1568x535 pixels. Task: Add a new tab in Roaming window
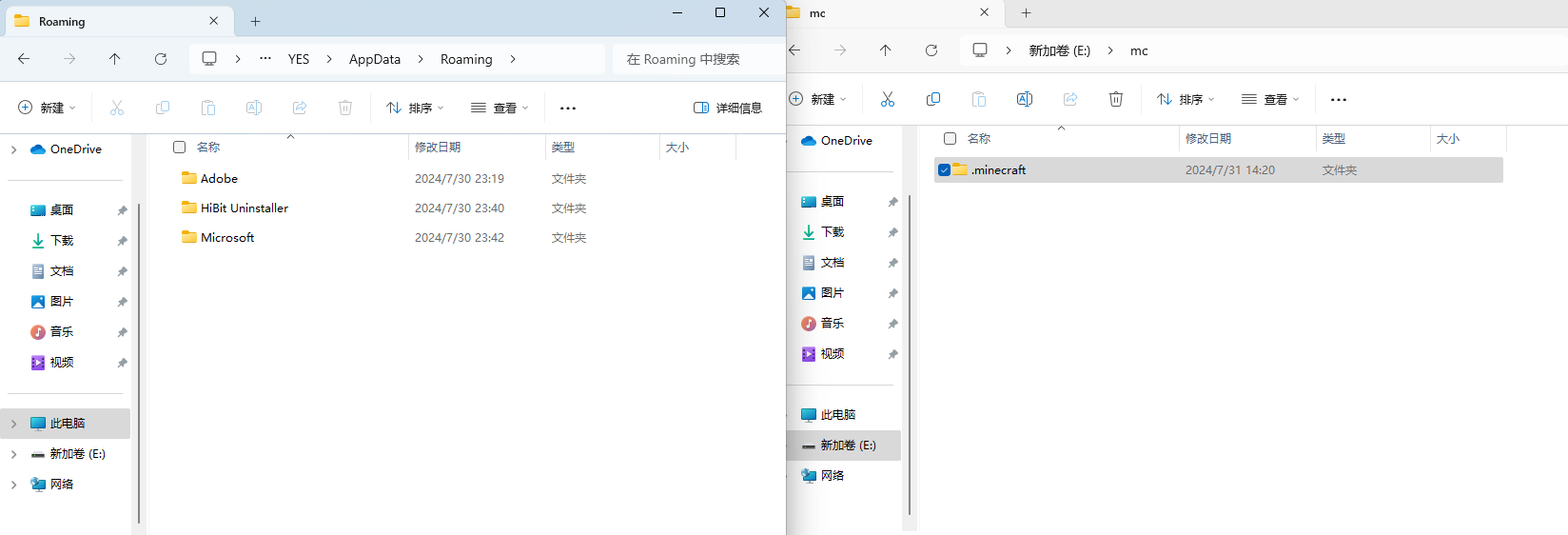coord(255,21)
